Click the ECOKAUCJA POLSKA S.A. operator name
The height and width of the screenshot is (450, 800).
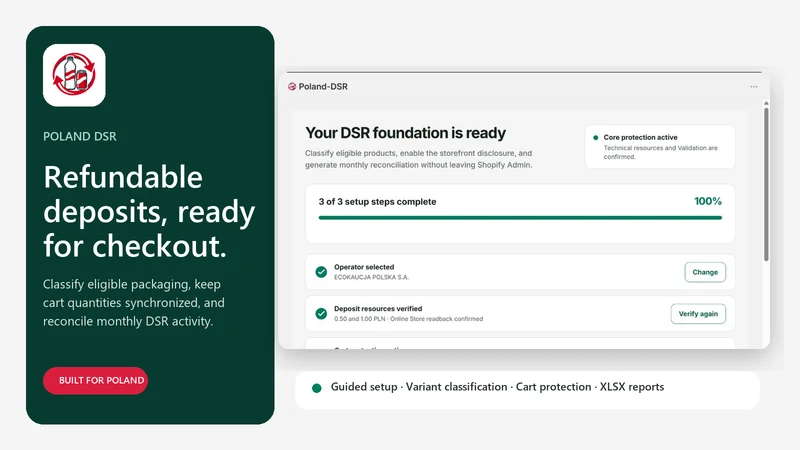coord(371,277)
